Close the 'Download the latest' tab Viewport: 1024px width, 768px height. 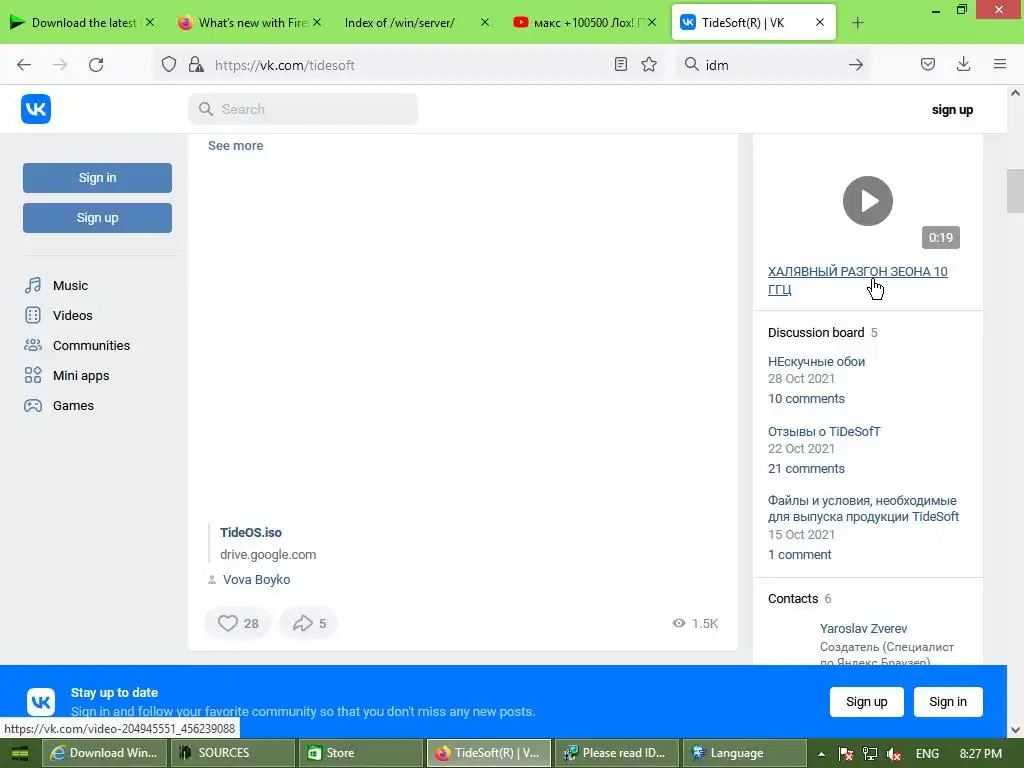[x=150, y=22]
